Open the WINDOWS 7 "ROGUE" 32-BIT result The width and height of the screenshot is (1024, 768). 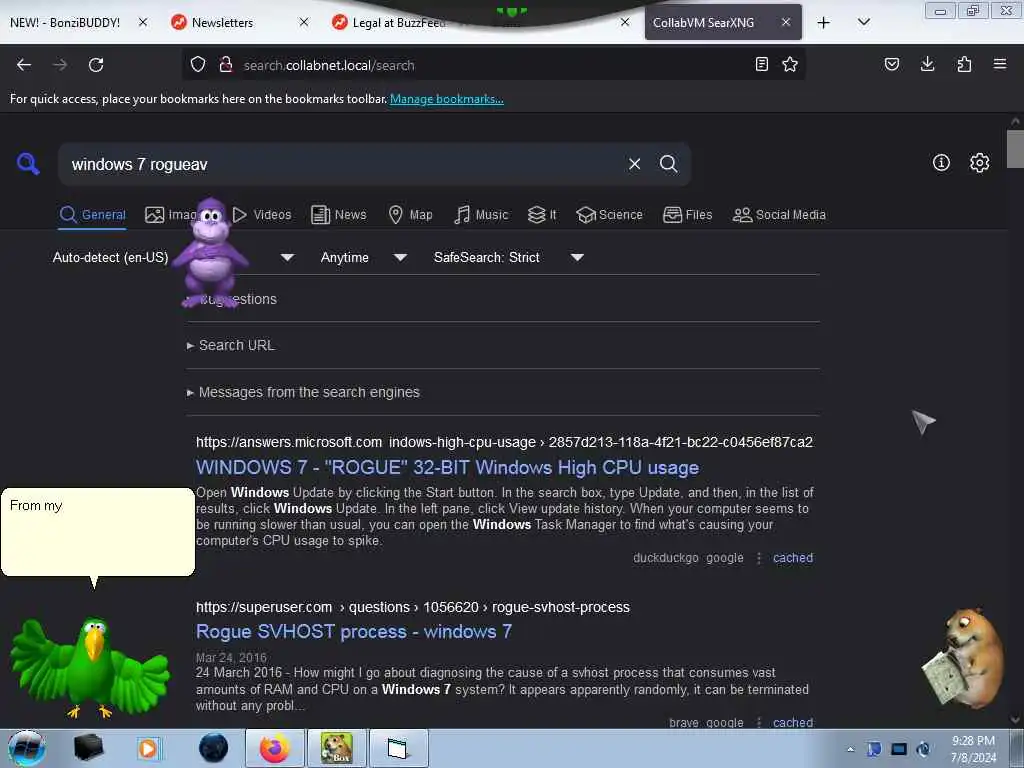coord(447,468)
